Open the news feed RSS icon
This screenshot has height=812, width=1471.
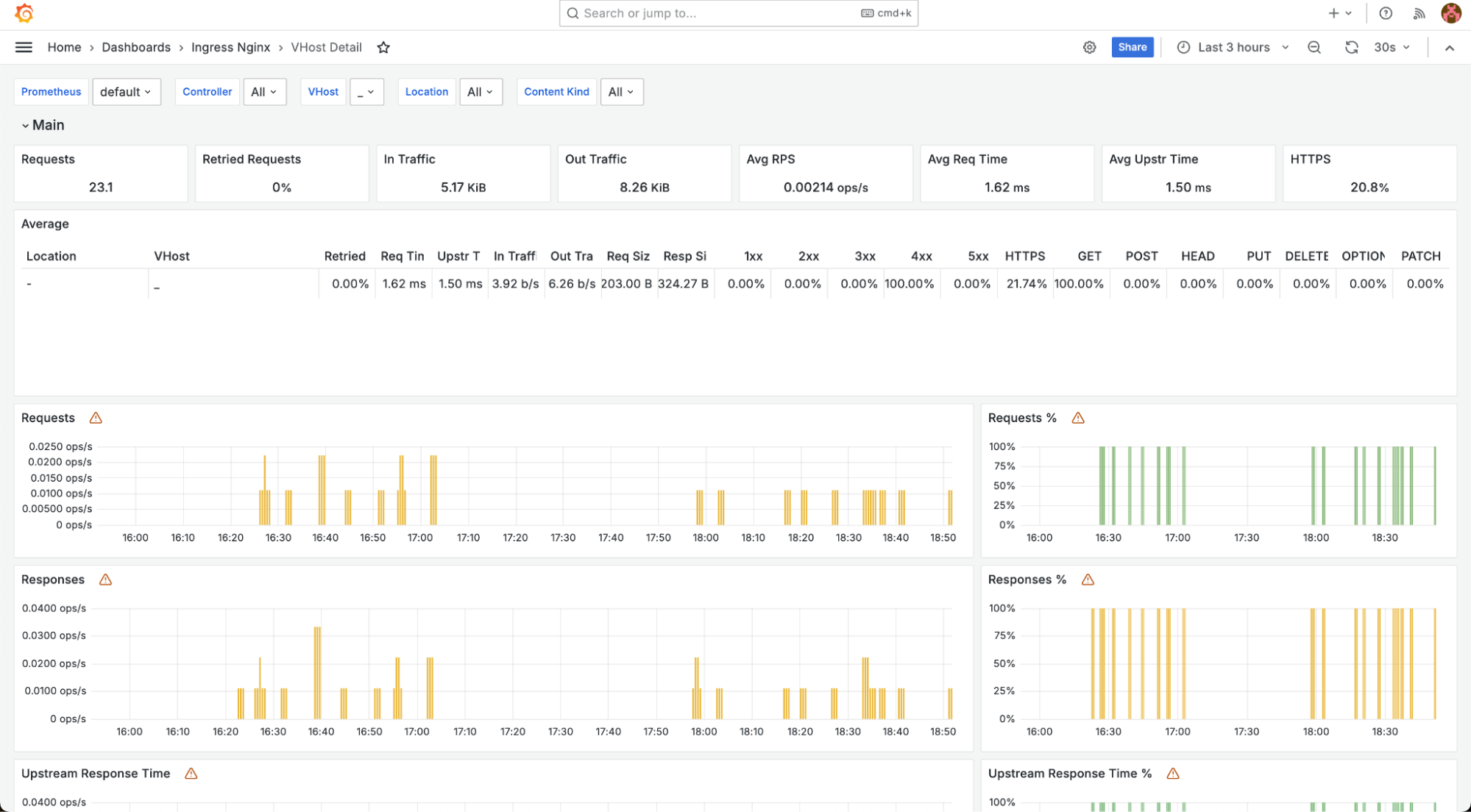[x=1419, y=13]
